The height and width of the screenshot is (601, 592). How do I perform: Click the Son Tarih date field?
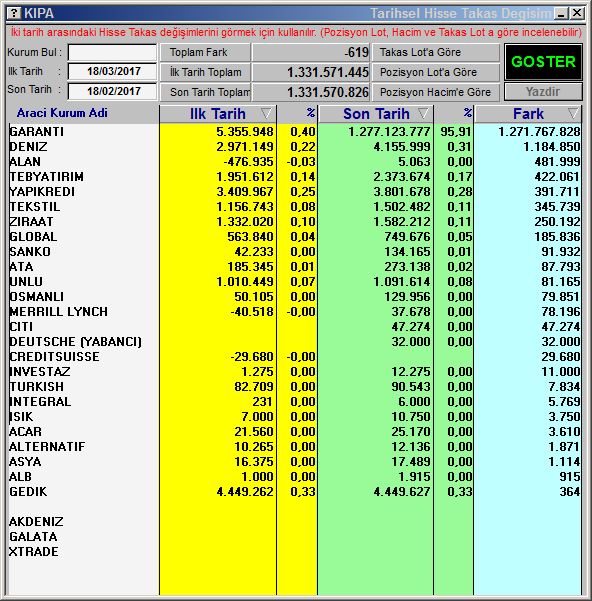coord(112,92)
